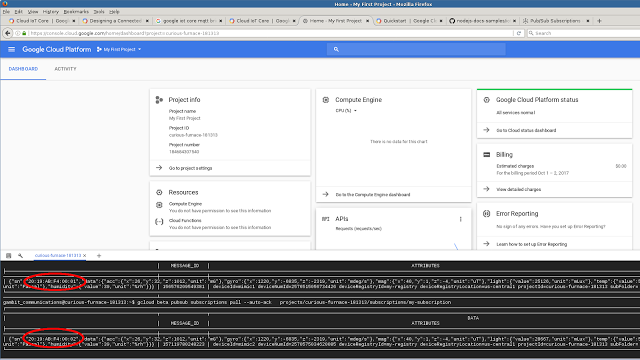This screenshot has height=360, width=640.
Task: Add a new Cloud Shell session tab
Action: click(99, 256)
